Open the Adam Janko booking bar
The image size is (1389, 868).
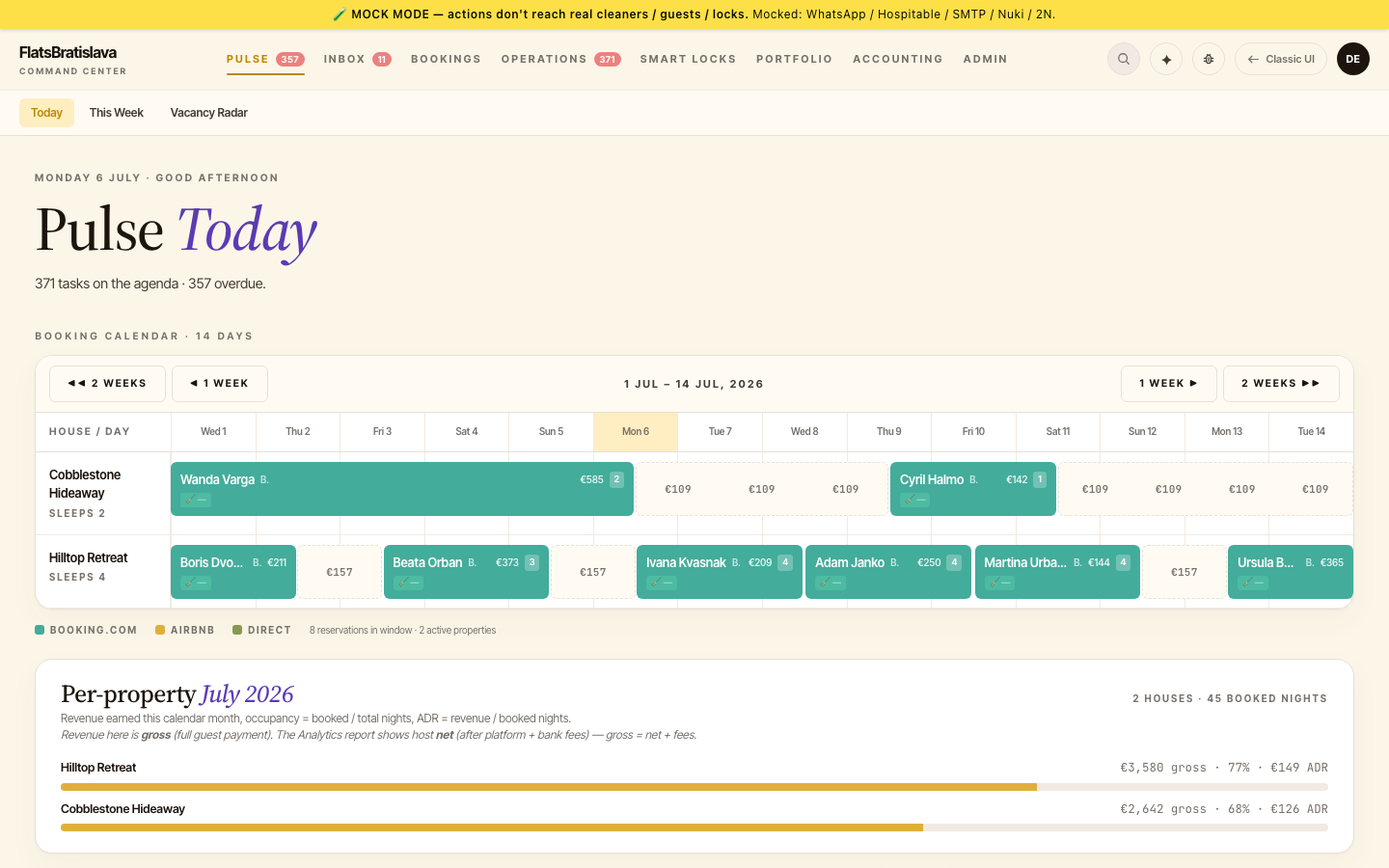(888, 572)
